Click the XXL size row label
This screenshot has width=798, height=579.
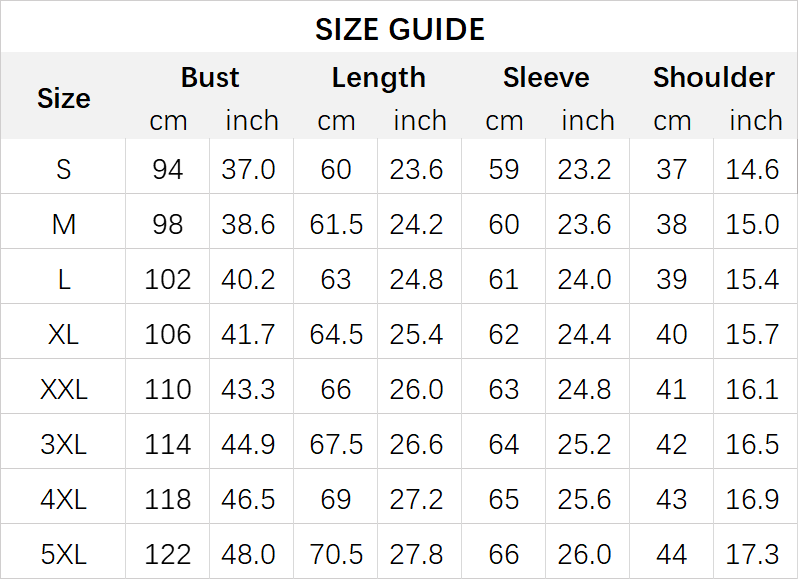(x=63, y=388)
